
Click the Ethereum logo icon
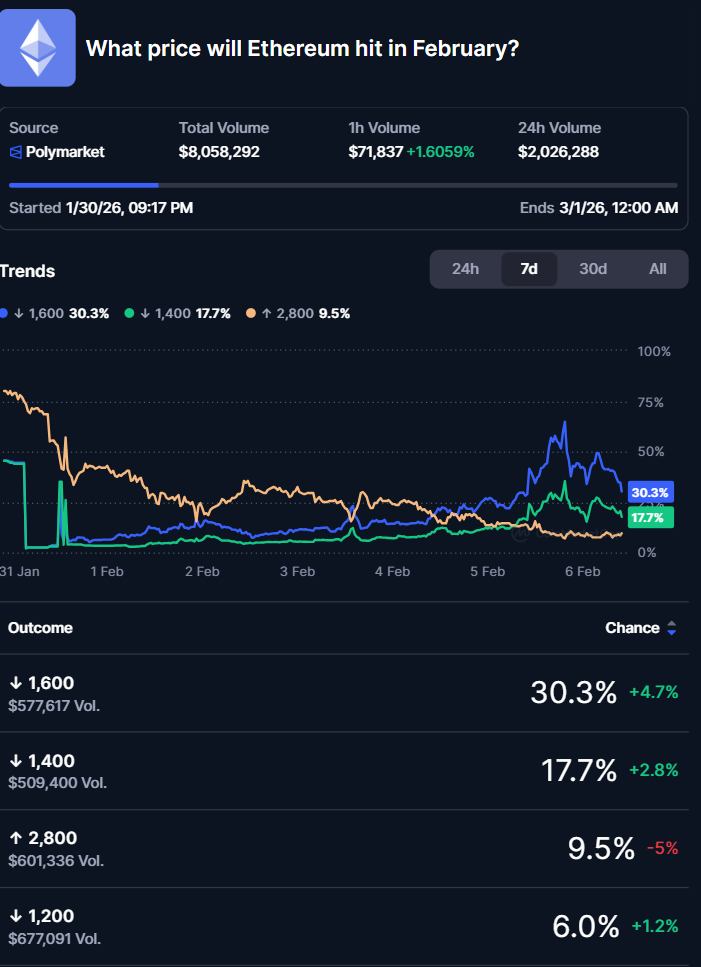point(38,48)
